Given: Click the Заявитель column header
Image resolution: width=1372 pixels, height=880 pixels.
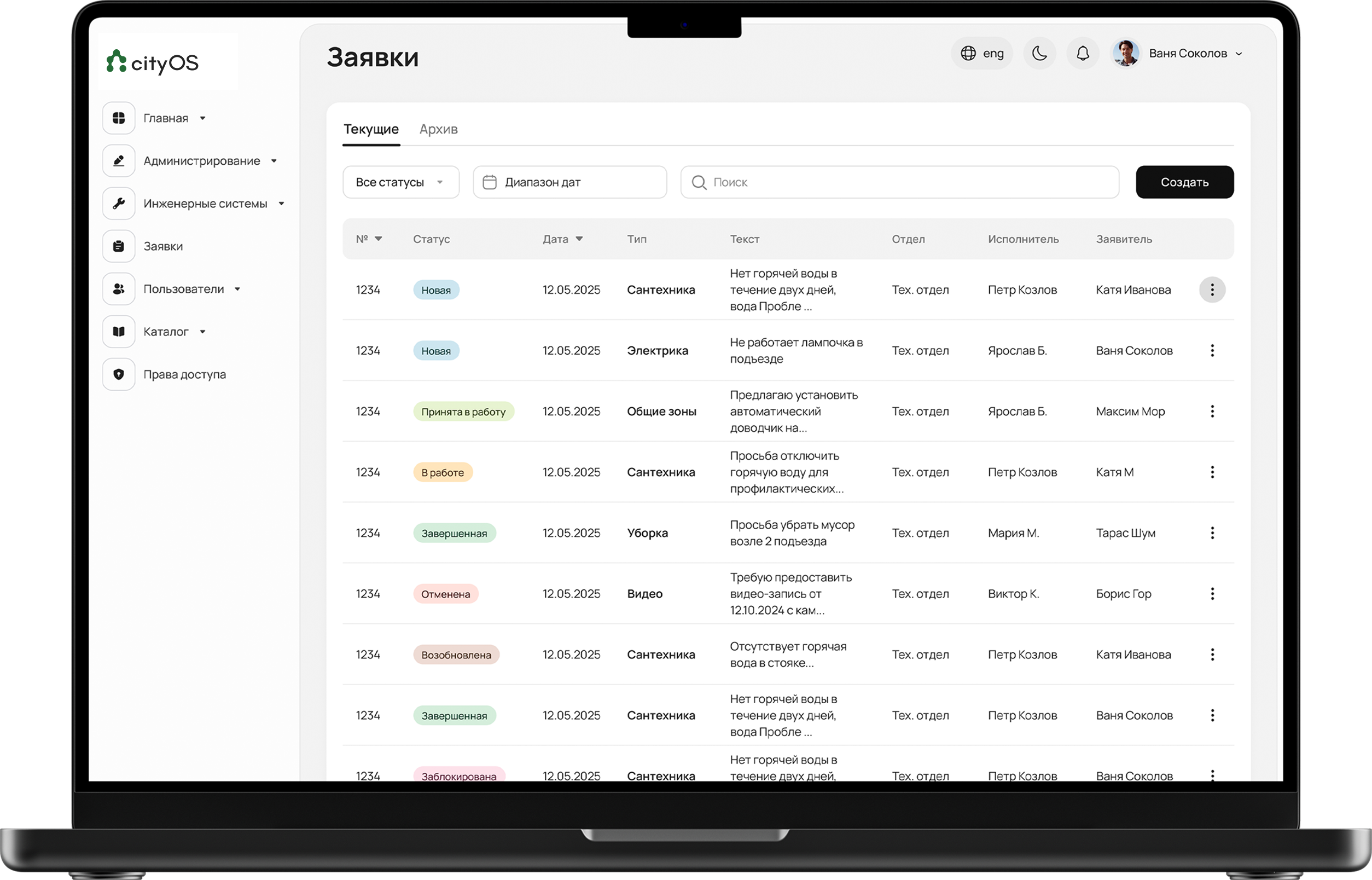Looking at the screenshot, I should pos(1124,239).
